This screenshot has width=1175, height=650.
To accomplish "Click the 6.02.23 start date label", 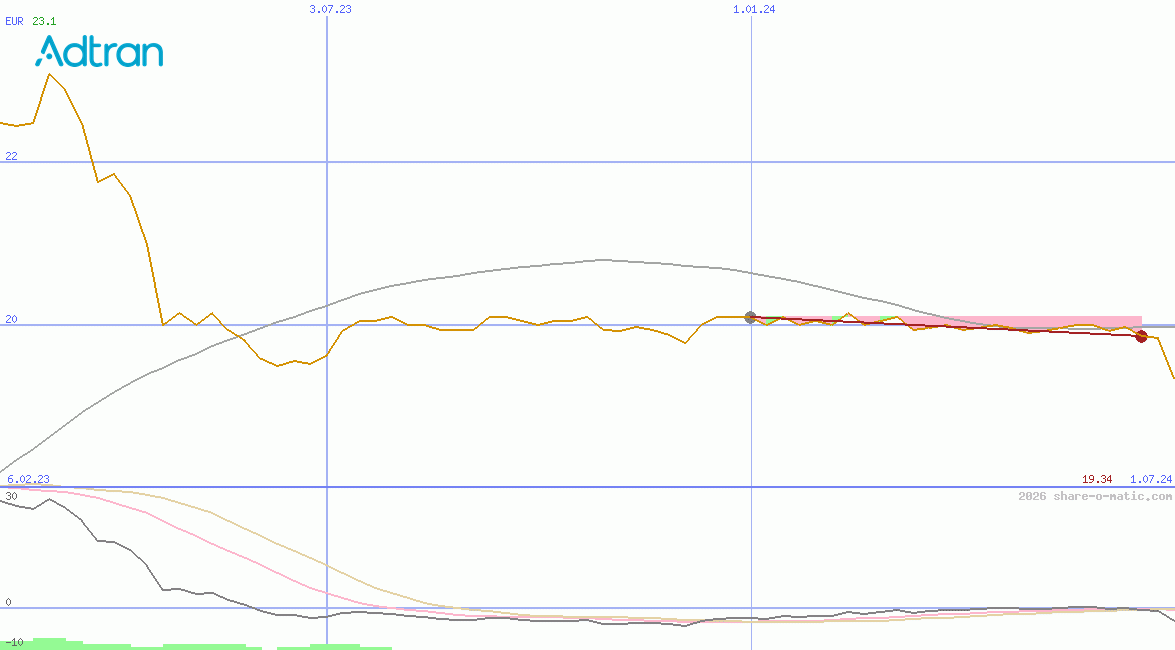I will coord(28,480).
